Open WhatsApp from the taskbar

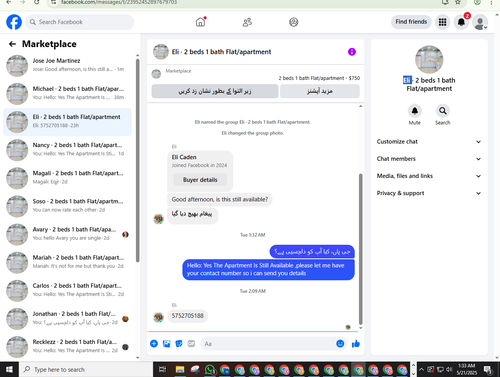click(x=210, y=369)
